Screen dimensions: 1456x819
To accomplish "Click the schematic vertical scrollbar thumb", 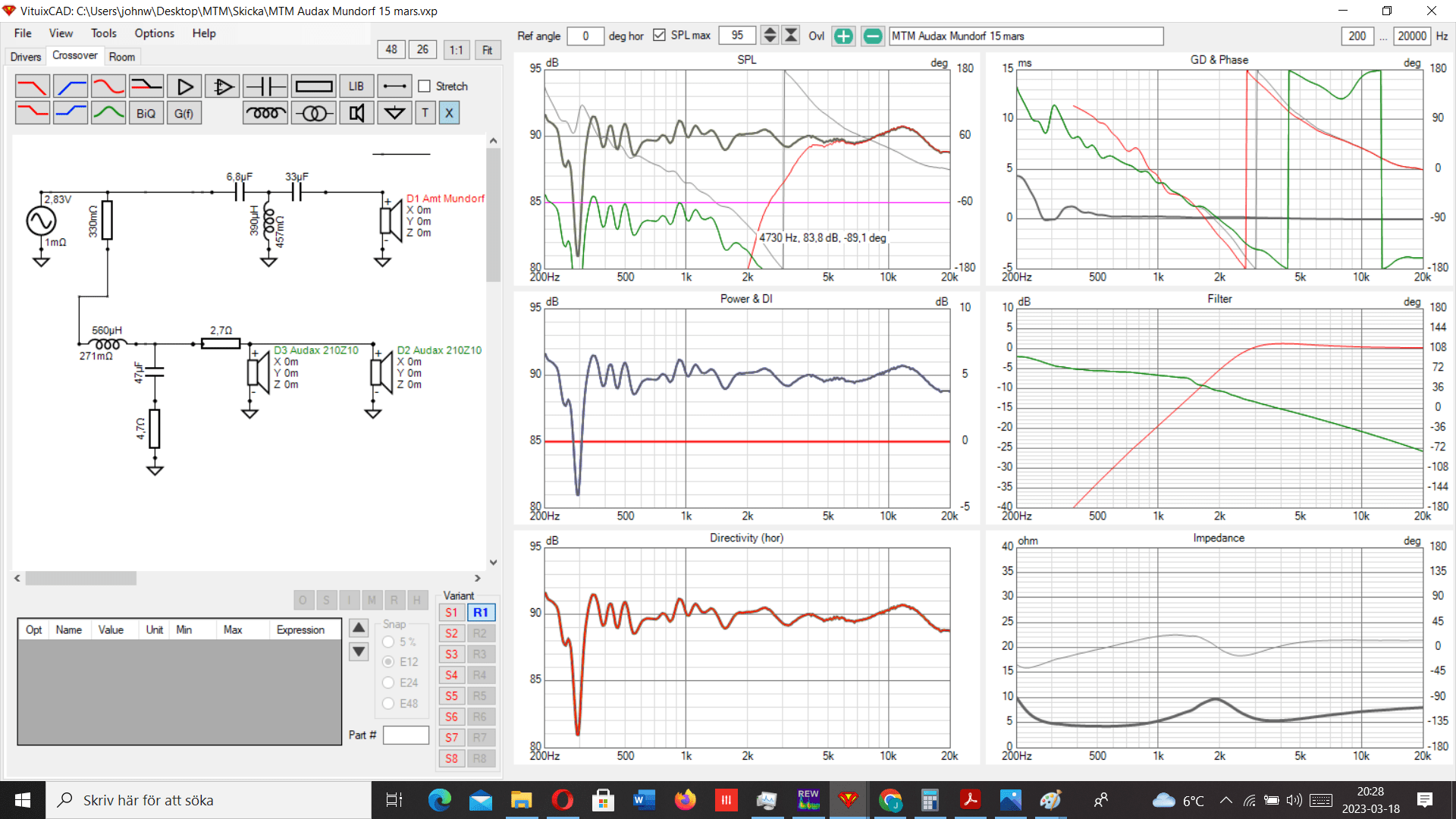I will pyautogui.click(x=493, y=215).
